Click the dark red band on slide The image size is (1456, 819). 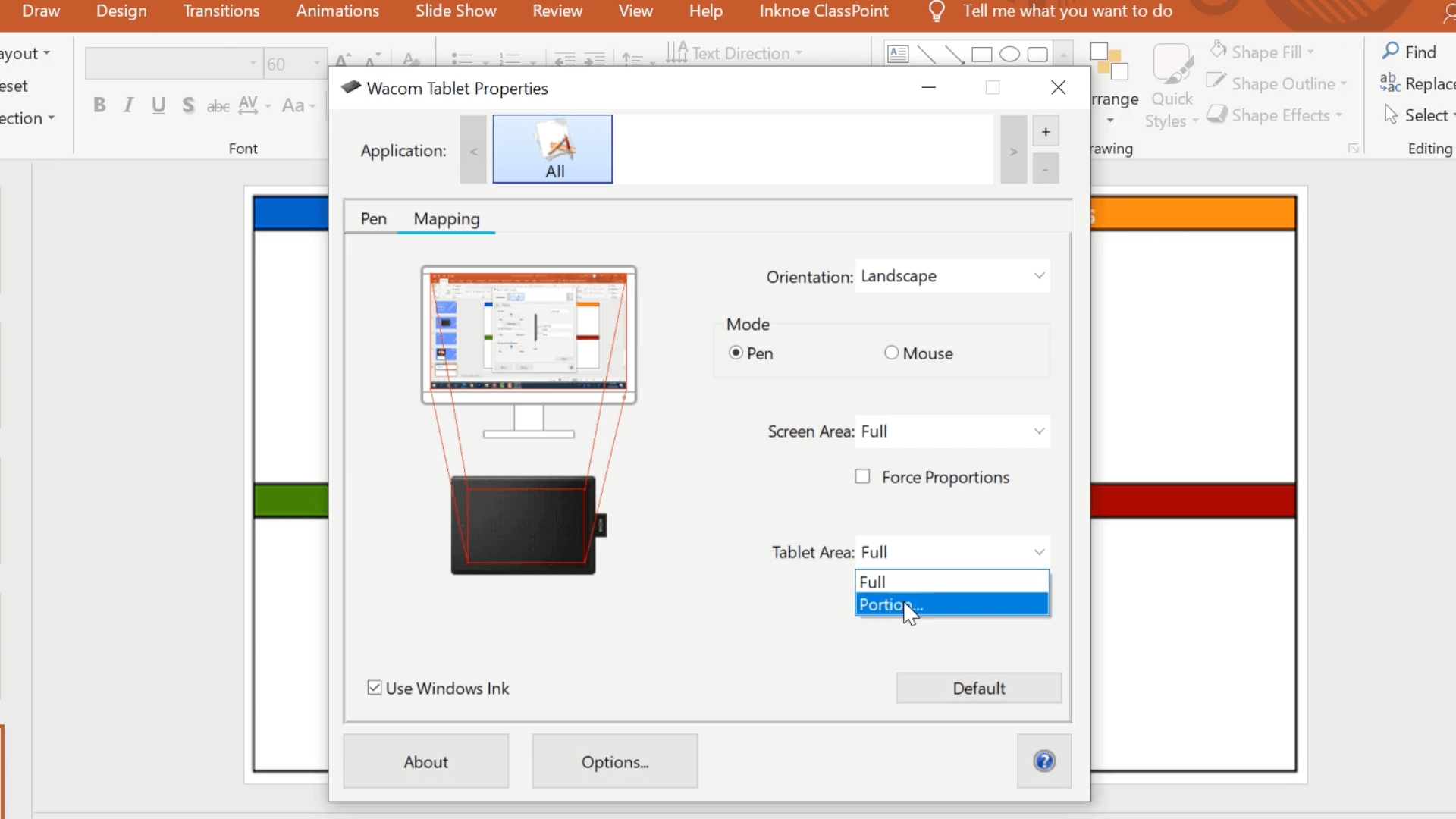point(1194,500)
